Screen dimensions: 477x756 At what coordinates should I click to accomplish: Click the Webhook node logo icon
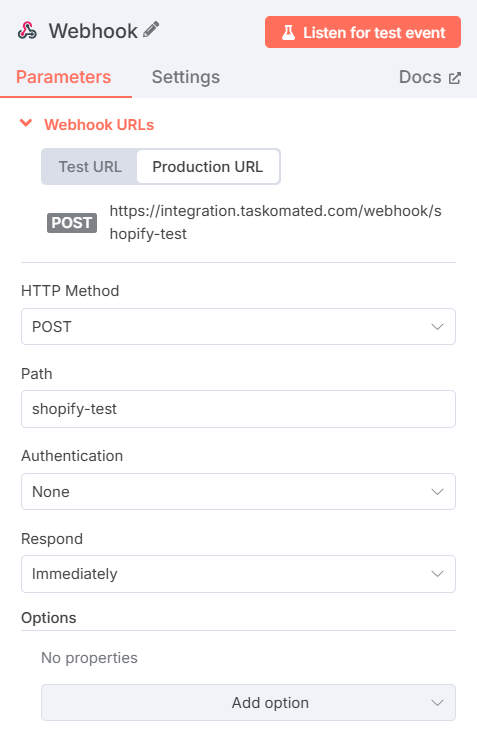pos(27,31)
